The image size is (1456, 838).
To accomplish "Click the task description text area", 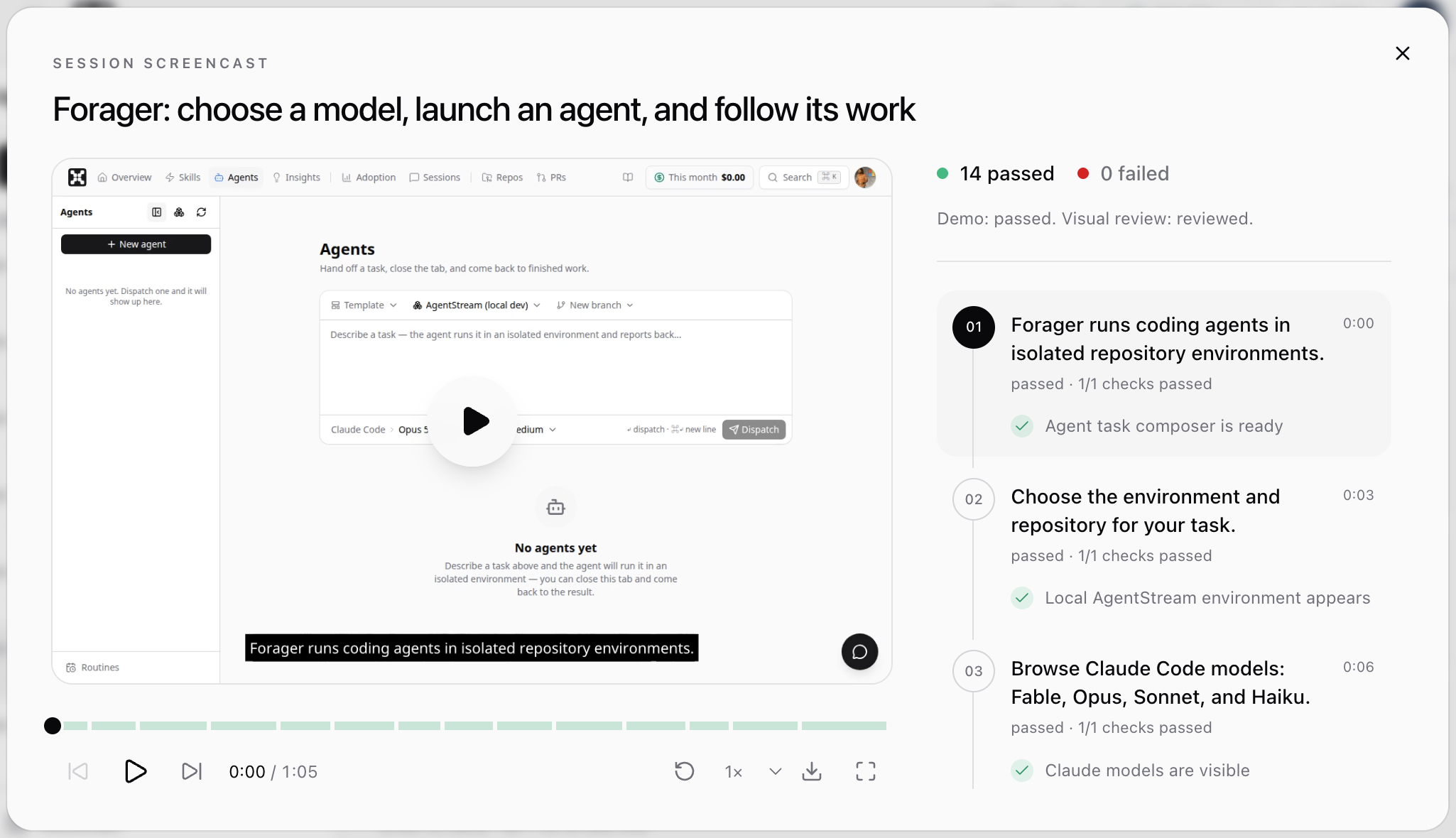I will coord(555,367).
